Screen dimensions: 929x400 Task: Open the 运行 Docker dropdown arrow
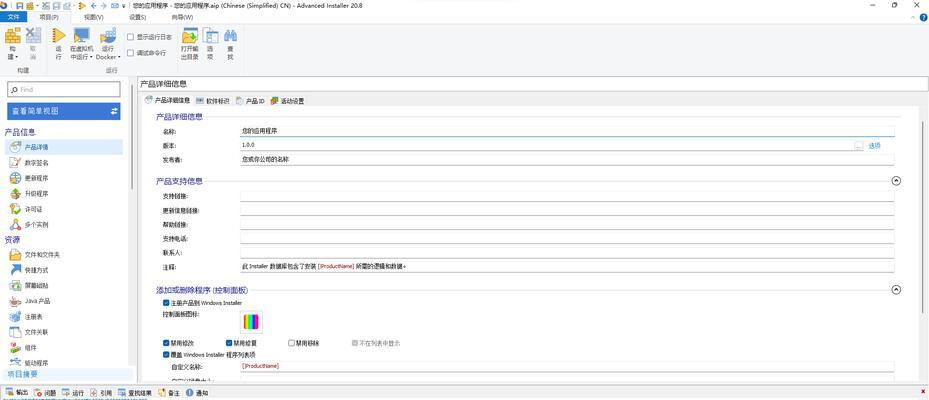(x=119, y=57)
